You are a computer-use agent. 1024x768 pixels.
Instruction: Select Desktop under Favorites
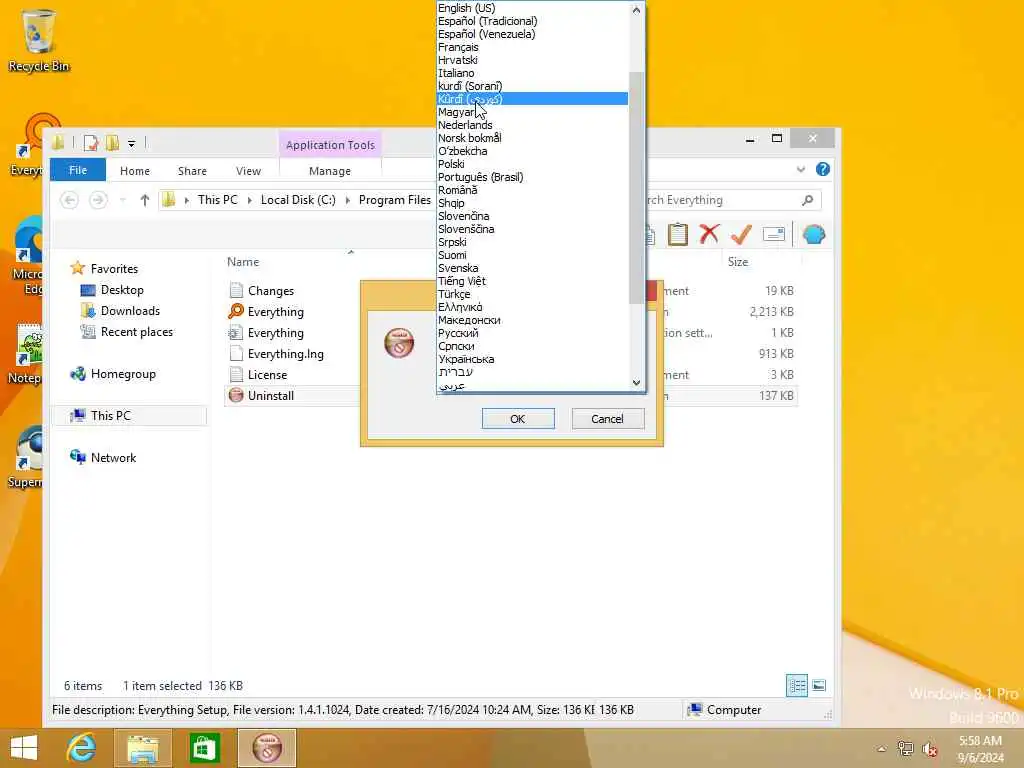point(121,290)
